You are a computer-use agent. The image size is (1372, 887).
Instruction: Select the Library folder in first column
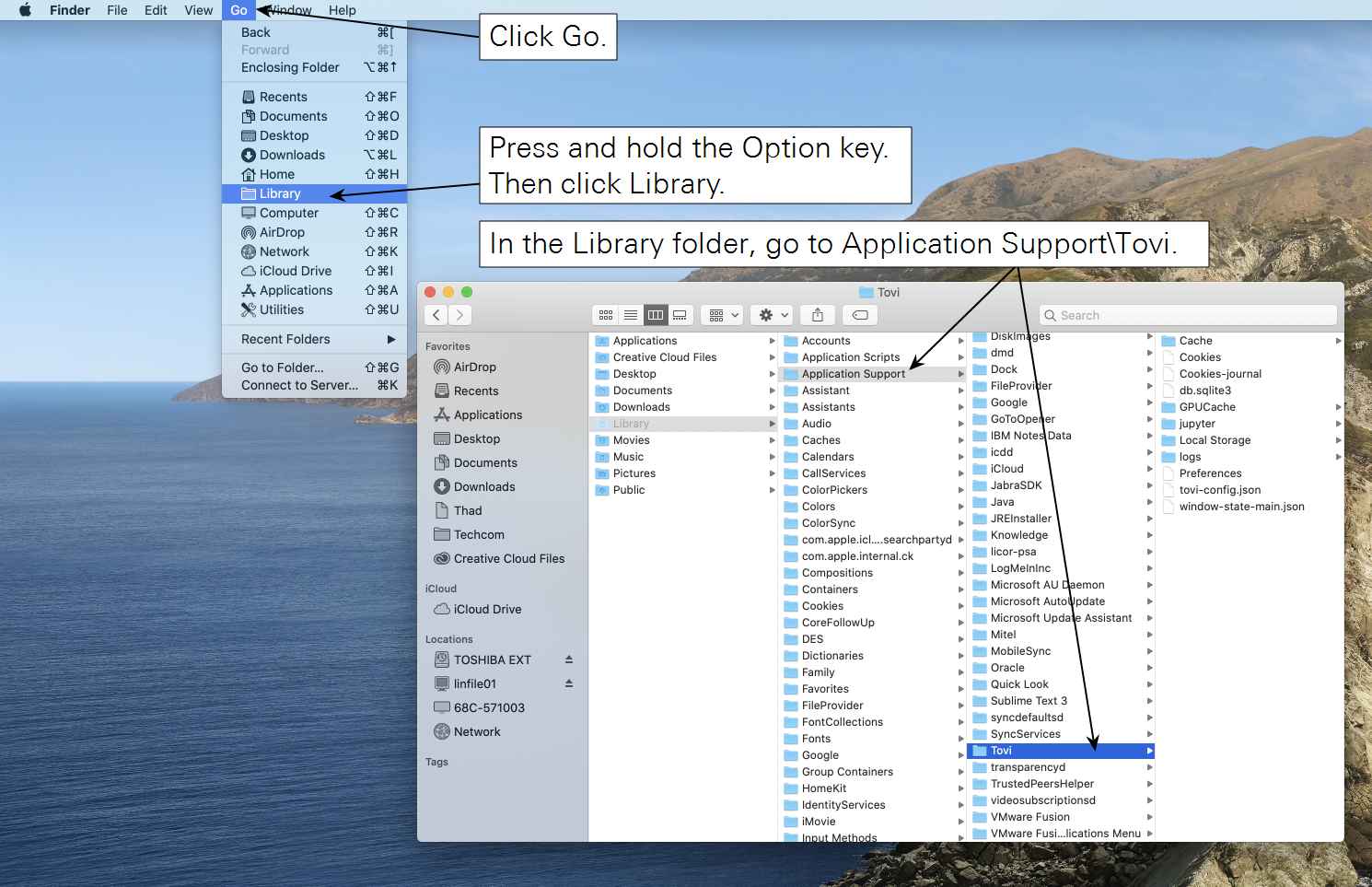(682, 424)
